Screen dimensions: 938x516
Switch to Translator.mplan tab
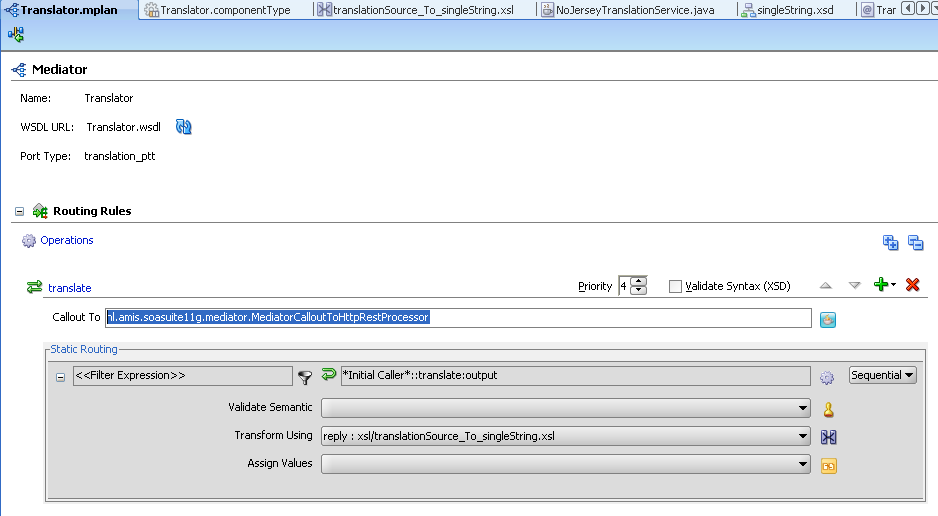pyautogui.click(x=69, y=10)
